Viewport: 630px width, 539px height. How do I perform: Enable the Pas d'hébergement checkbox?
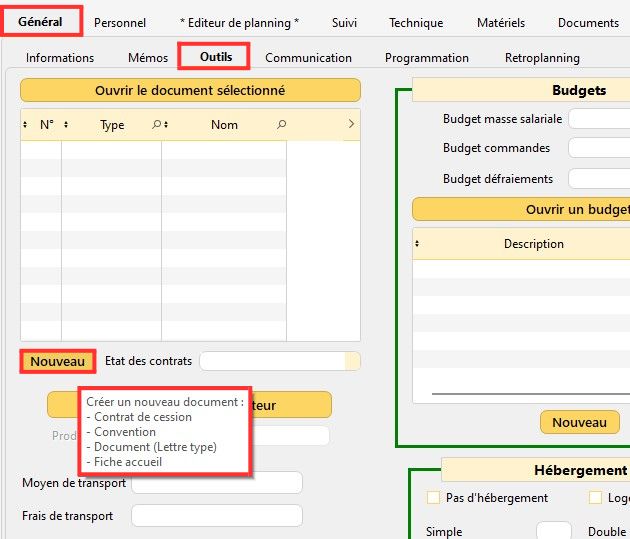coord(433,497)
